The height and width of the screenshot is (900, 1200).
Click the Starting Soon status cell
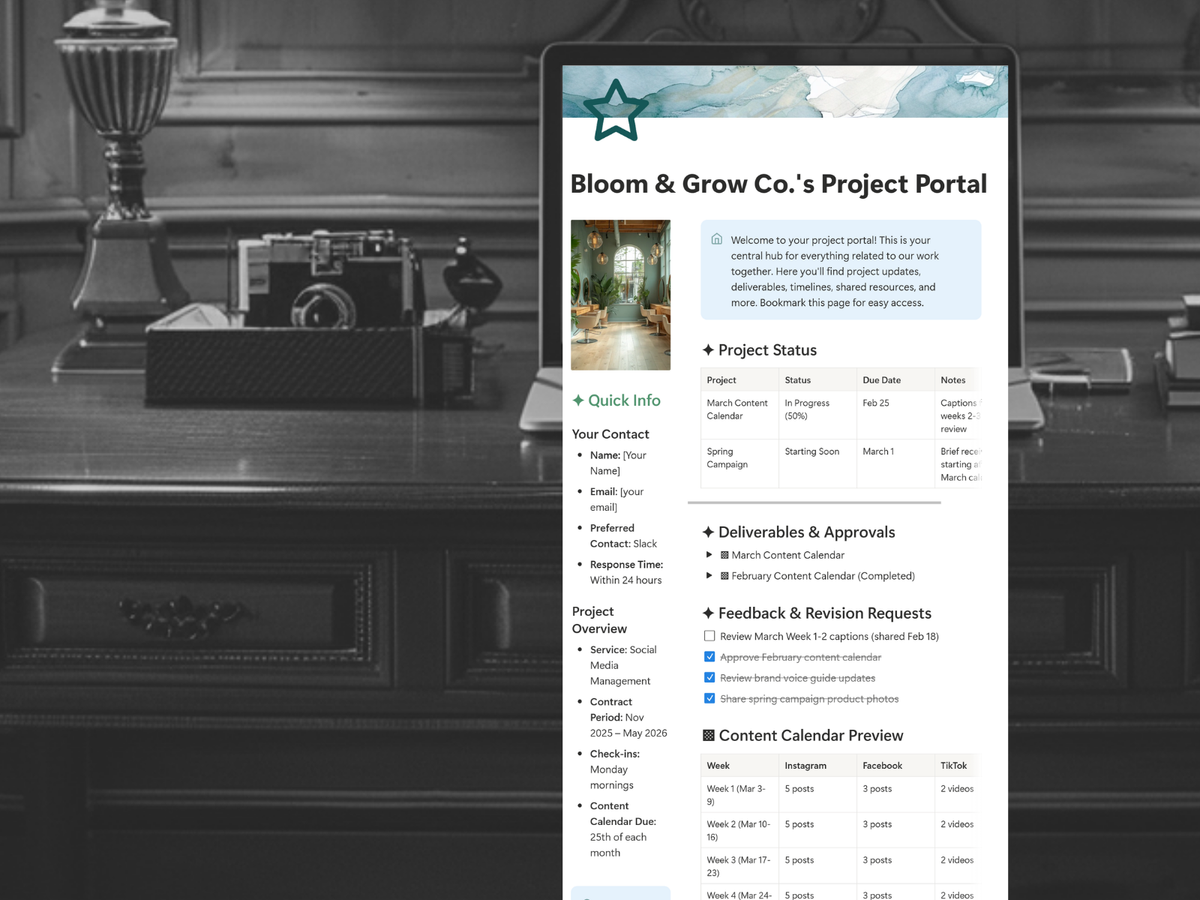817,464
